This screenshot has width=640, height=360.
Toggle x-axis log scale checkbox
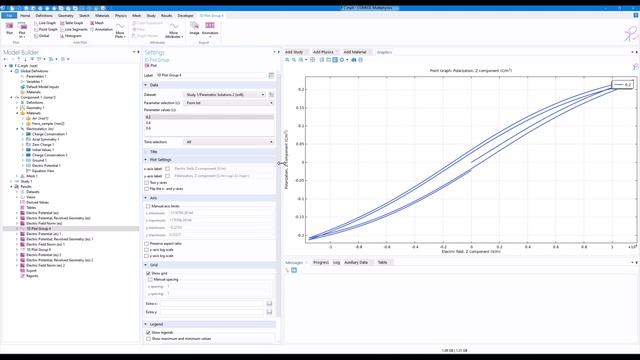pos(147,249)
